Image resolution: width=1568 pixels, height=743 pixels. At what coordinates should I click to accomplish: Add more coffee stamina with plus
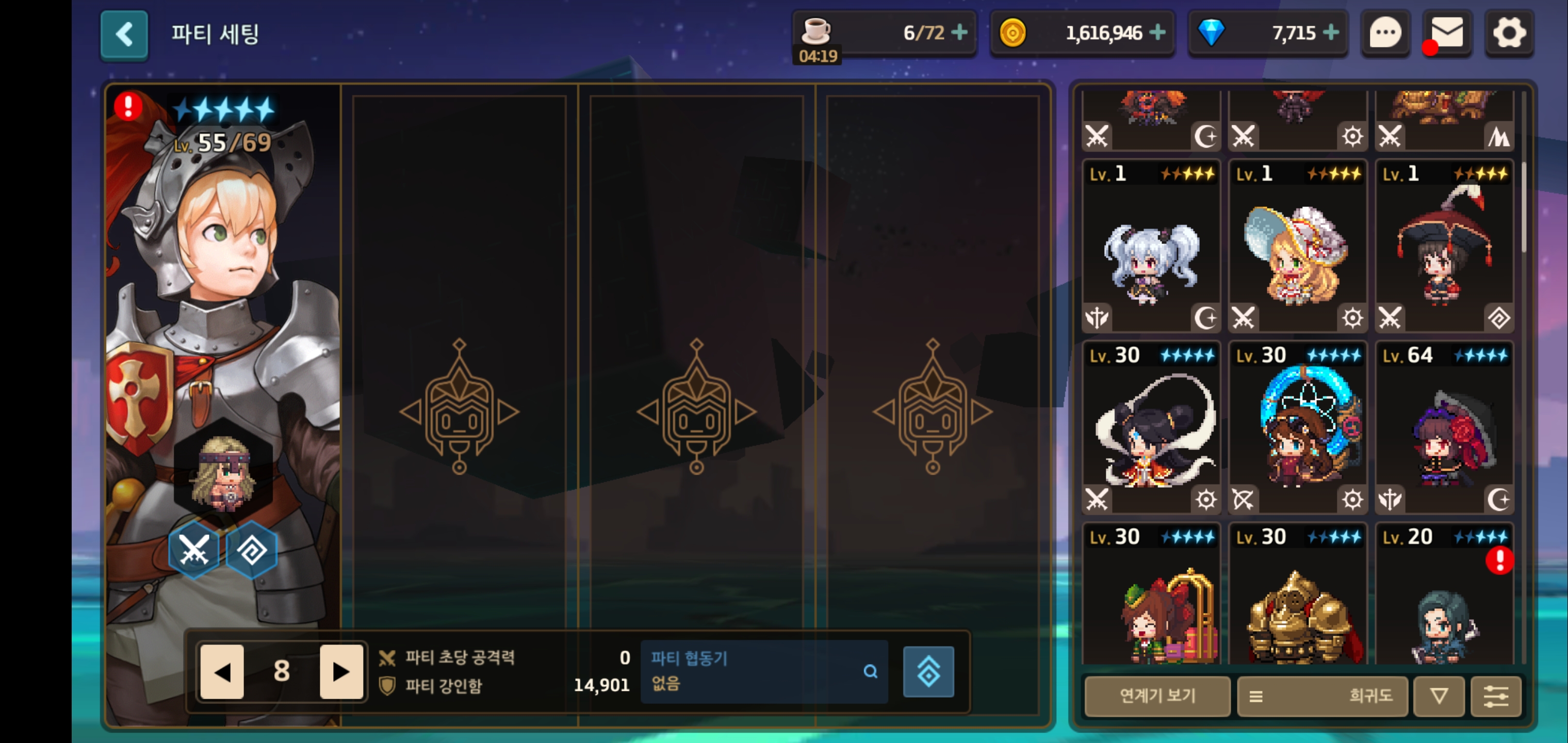point(959,33)
